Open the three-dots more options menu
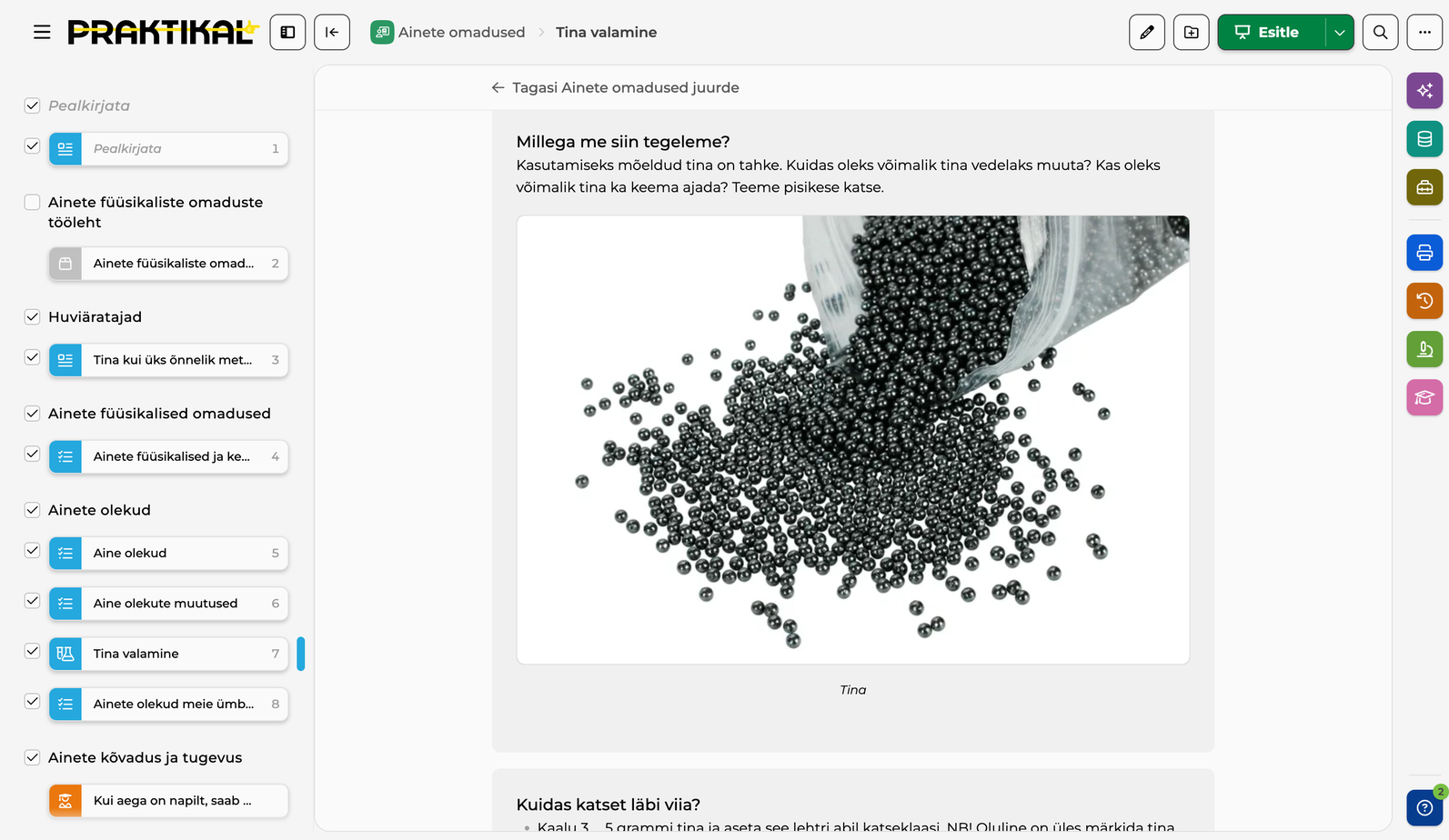 tap(1424, 33)
